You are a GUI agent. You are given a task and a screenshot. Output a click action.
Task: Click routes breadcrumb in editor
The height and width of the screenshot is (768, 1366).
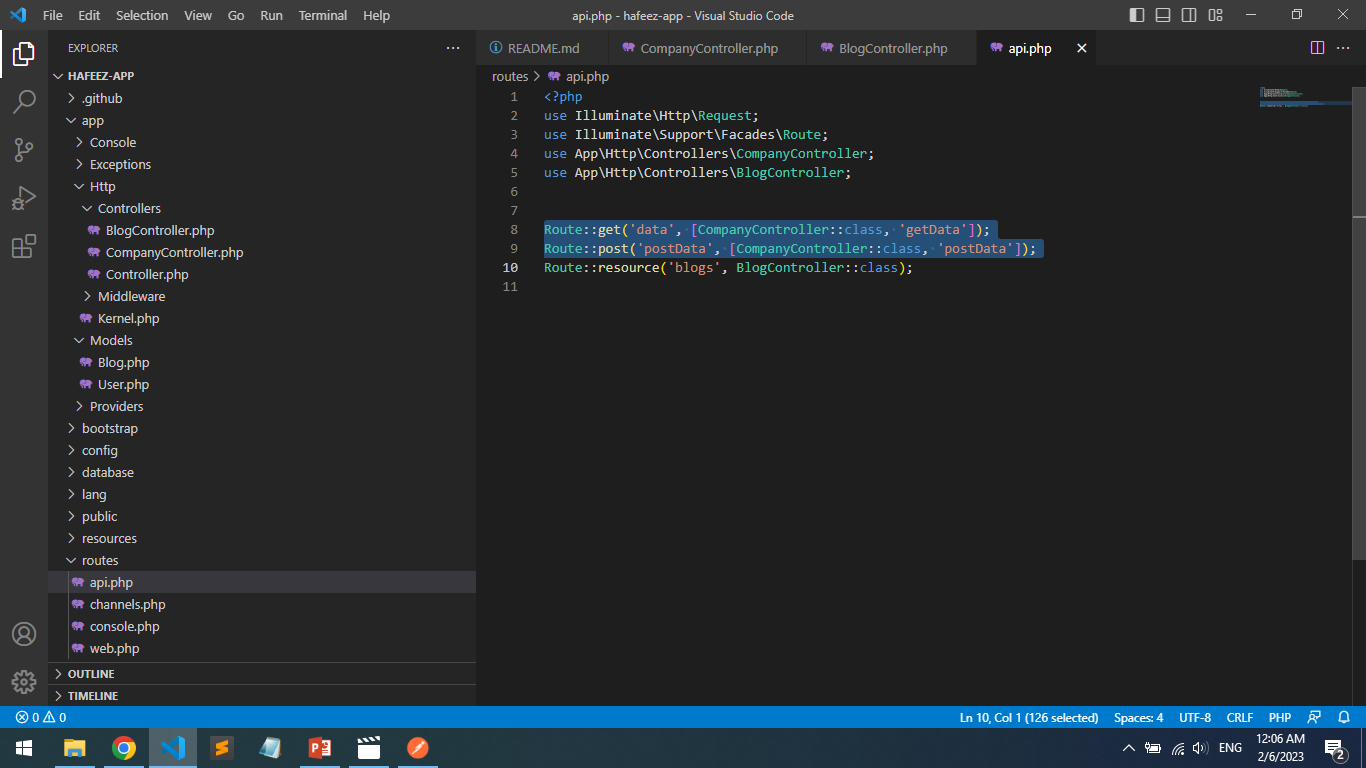click(x=510, y=76)
